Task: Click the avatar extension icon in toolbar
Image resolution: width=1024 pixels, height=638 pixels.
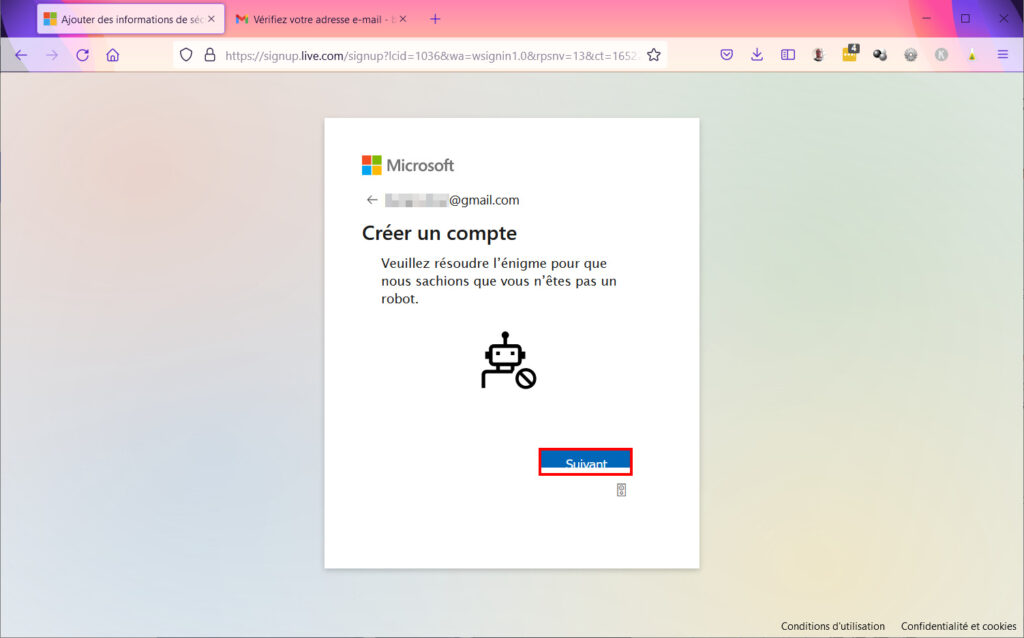Action: point(818,56)
